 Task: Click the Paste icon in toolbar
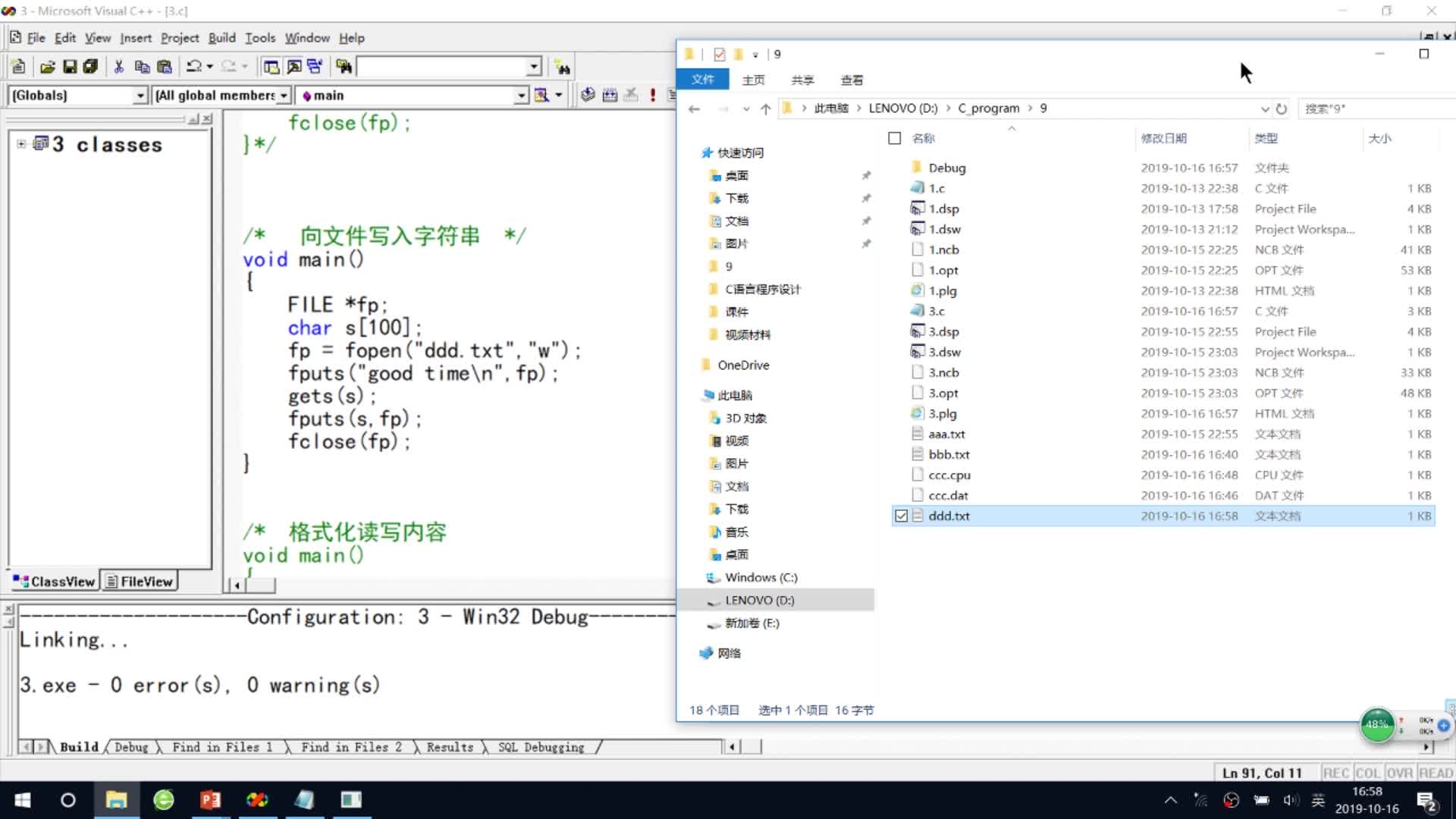[x=164, y=67]
